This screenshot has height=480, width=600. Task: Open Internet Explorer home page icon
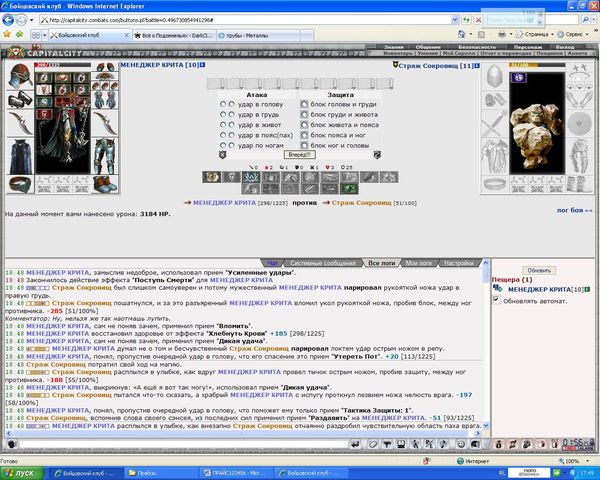click(462, 34)
